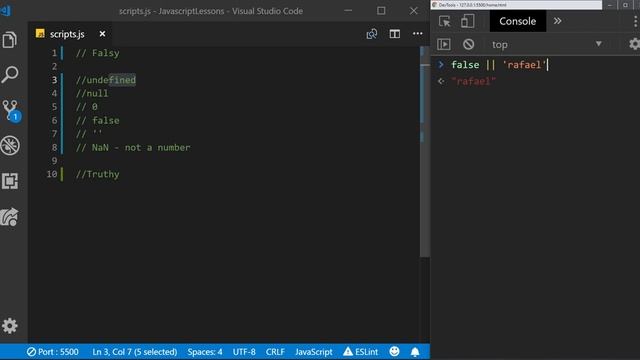Click the console input line false || 'rafael'
This screenshot has height=360, width=640.
pos(498,65)
